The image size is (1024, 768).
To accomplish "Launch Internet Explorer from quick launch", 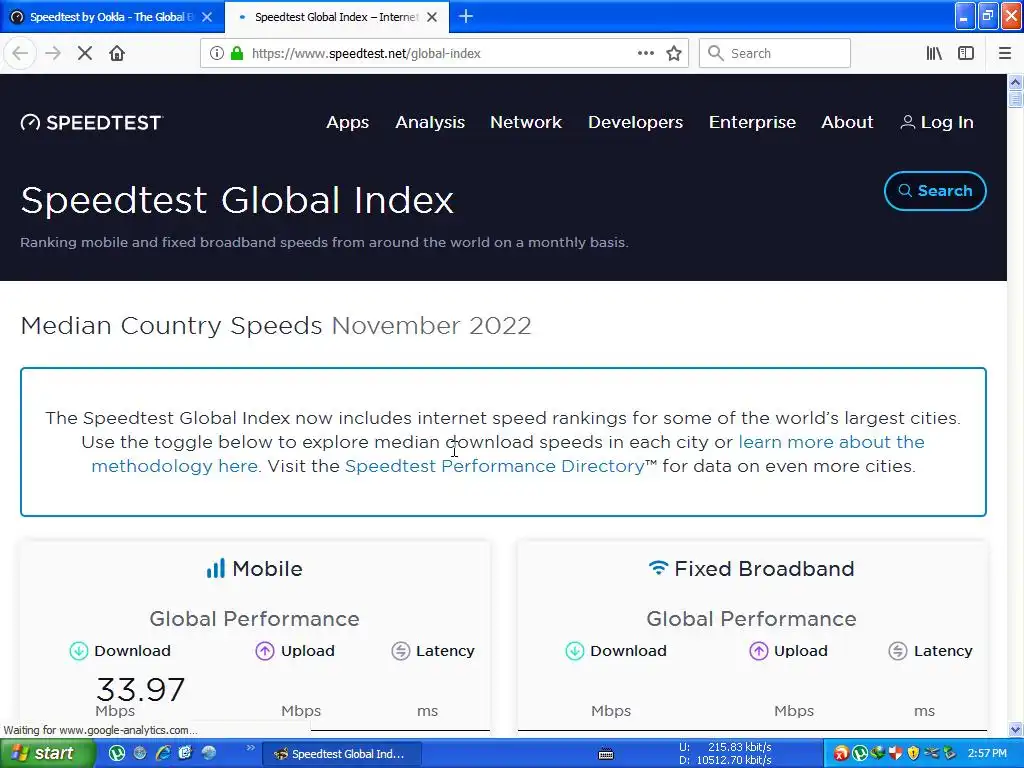I will [163, 753].
